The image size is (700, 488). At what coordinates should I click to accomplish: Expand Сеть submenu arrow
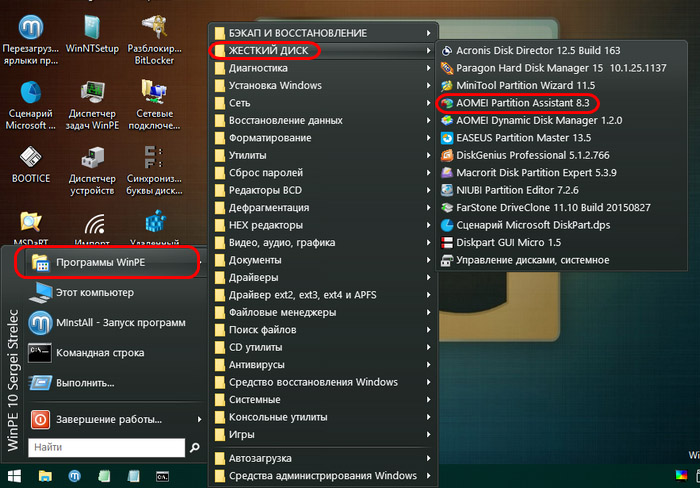pyautogui.click(x=428, y=103)
